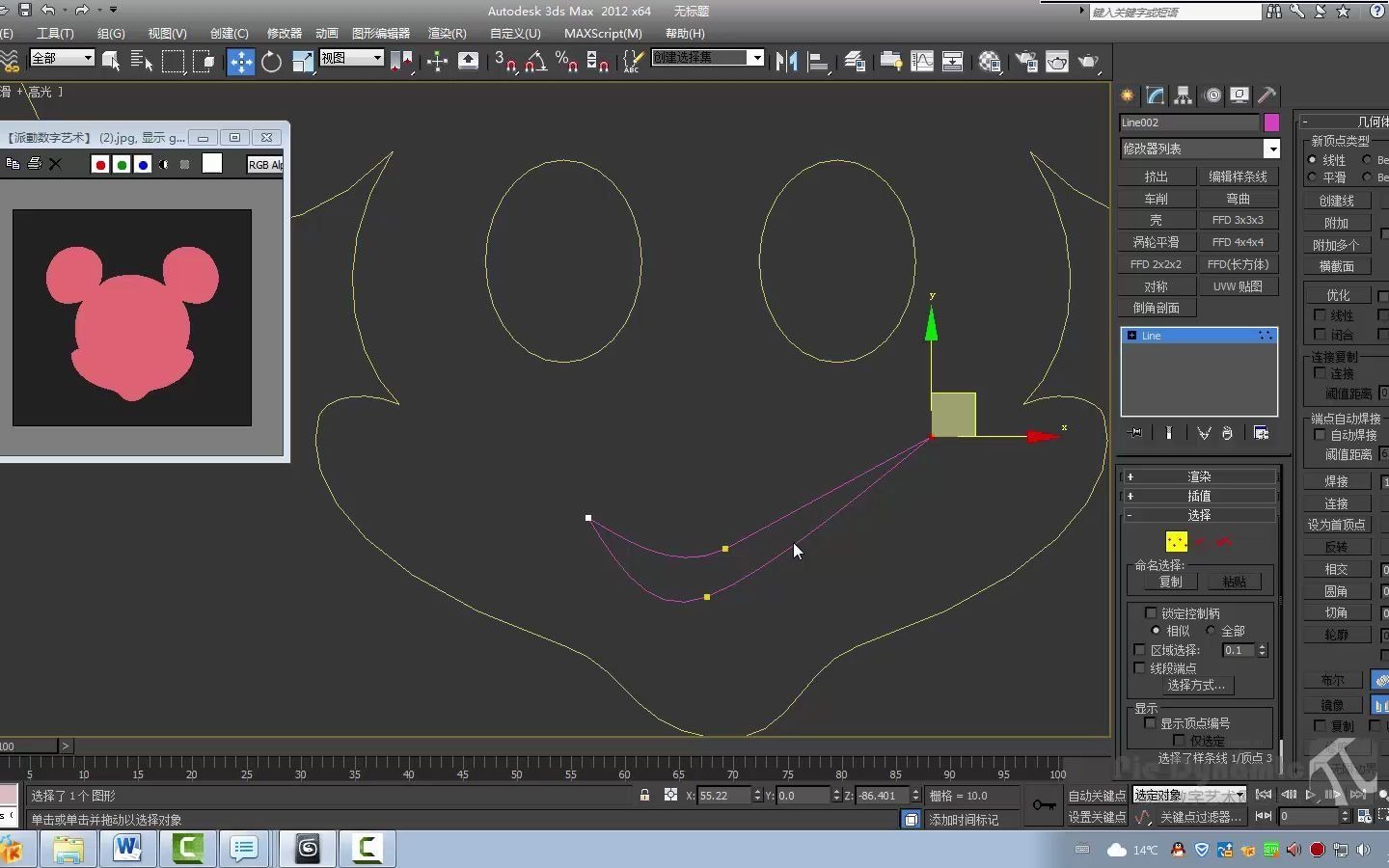Activate vertex sub-object selection icon

[x=1176, y=542]
